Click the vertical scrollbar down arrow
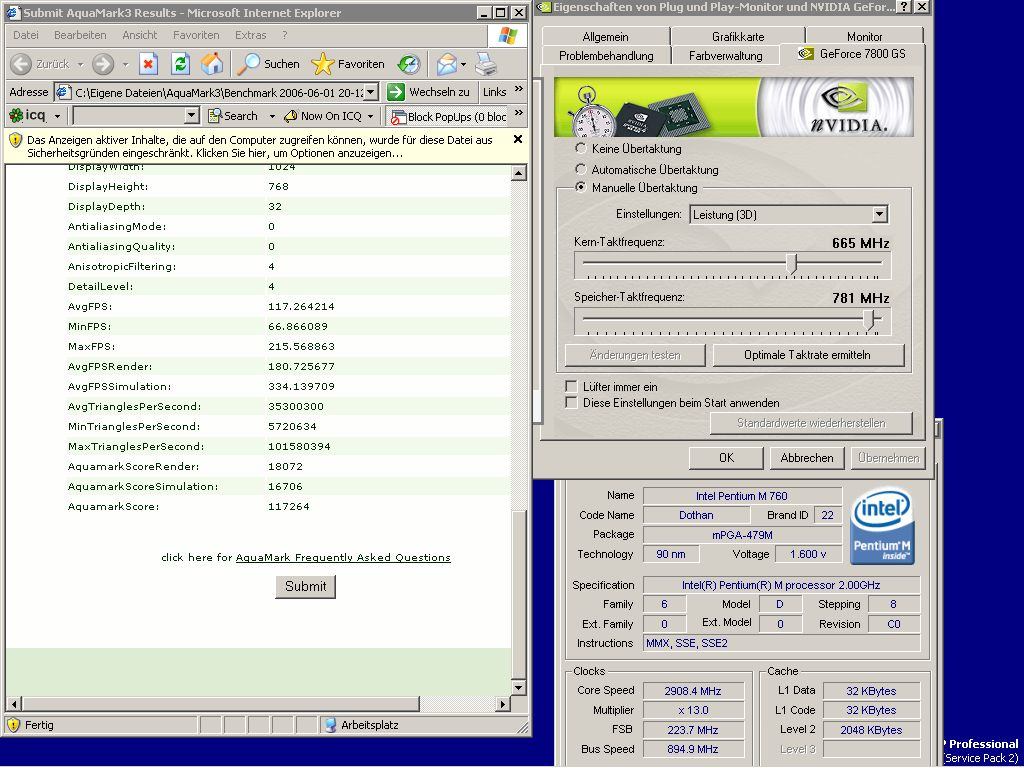The width and height of the screenshot is (1024, 768). pyautogui.click(x=519, y=687)
